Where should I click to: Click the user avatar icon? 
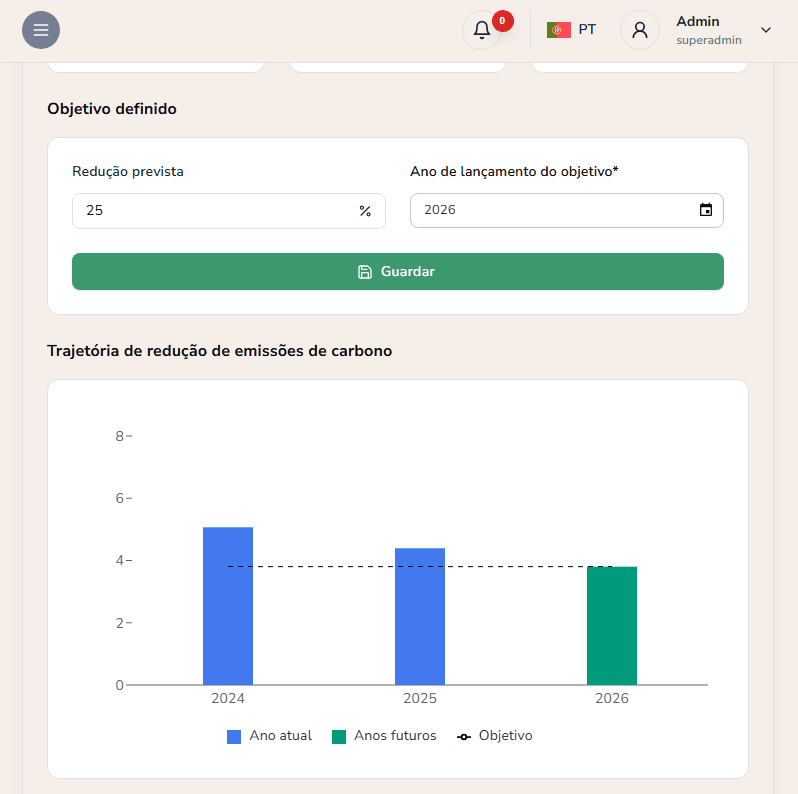point(640,30)
